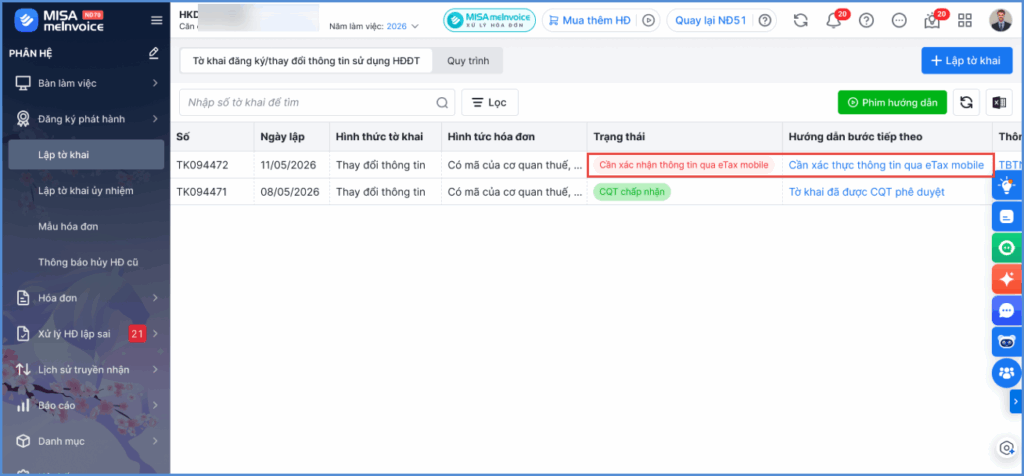Viewport: 1024px width, 476px height.
Task: Open Tờ khai đã được CQT phê duyệt link
Action: [x=867, y=192]
